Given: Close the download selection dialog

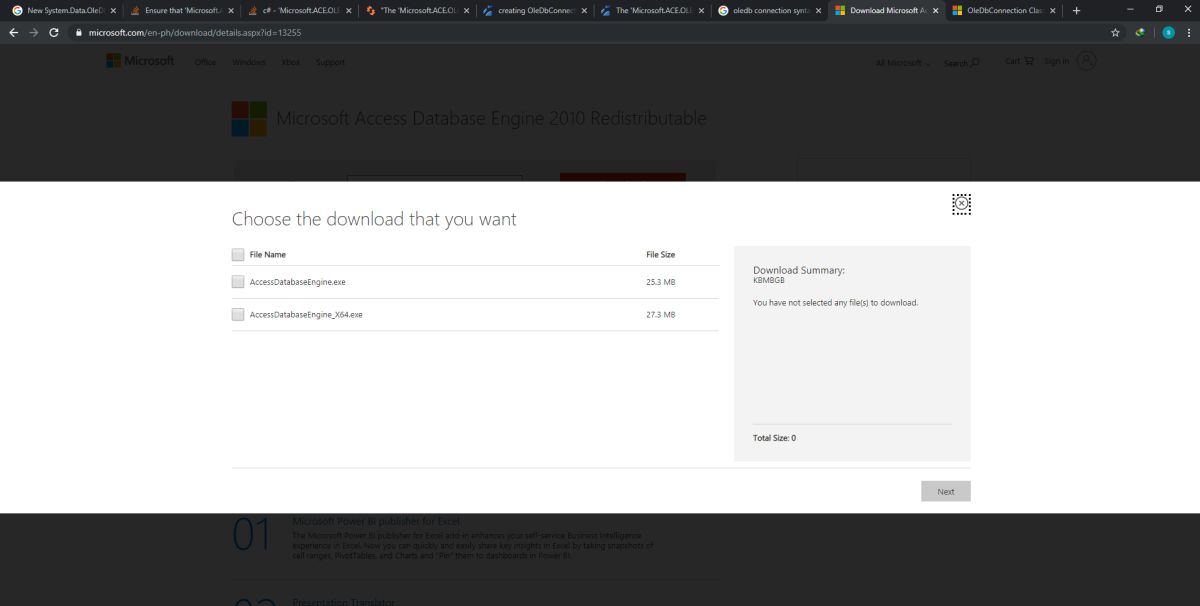Looking at the screenshot, I should 961,204.
